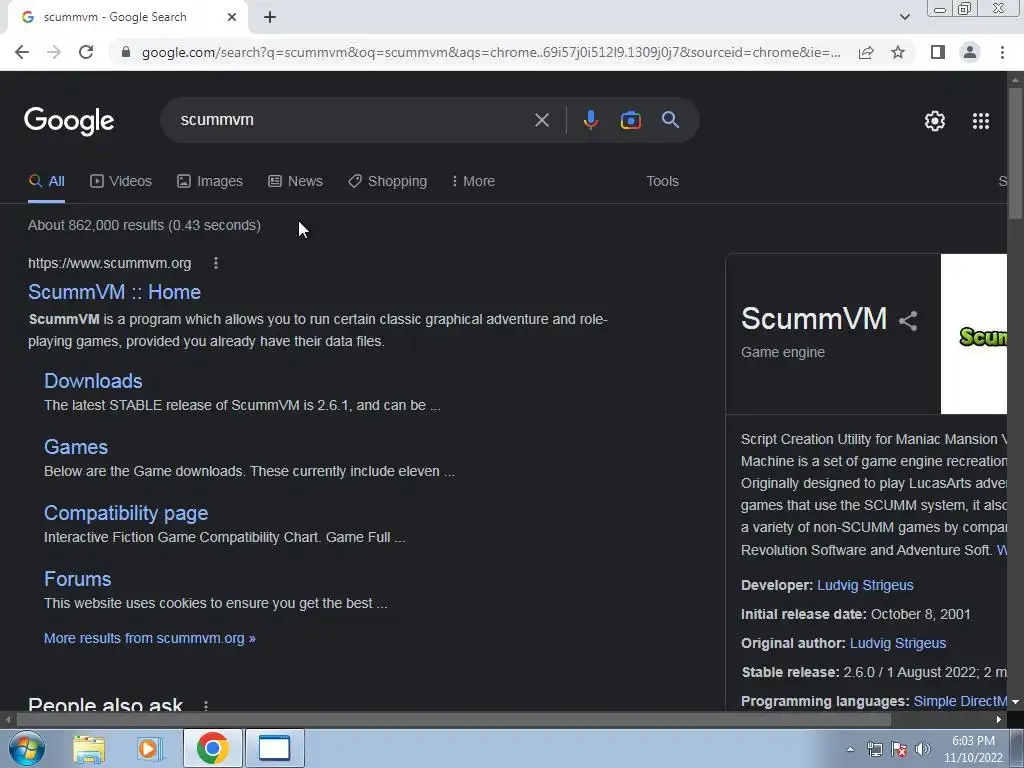
Task: Click the result count text
Action: pyautogui.click(x=144, y=225)
